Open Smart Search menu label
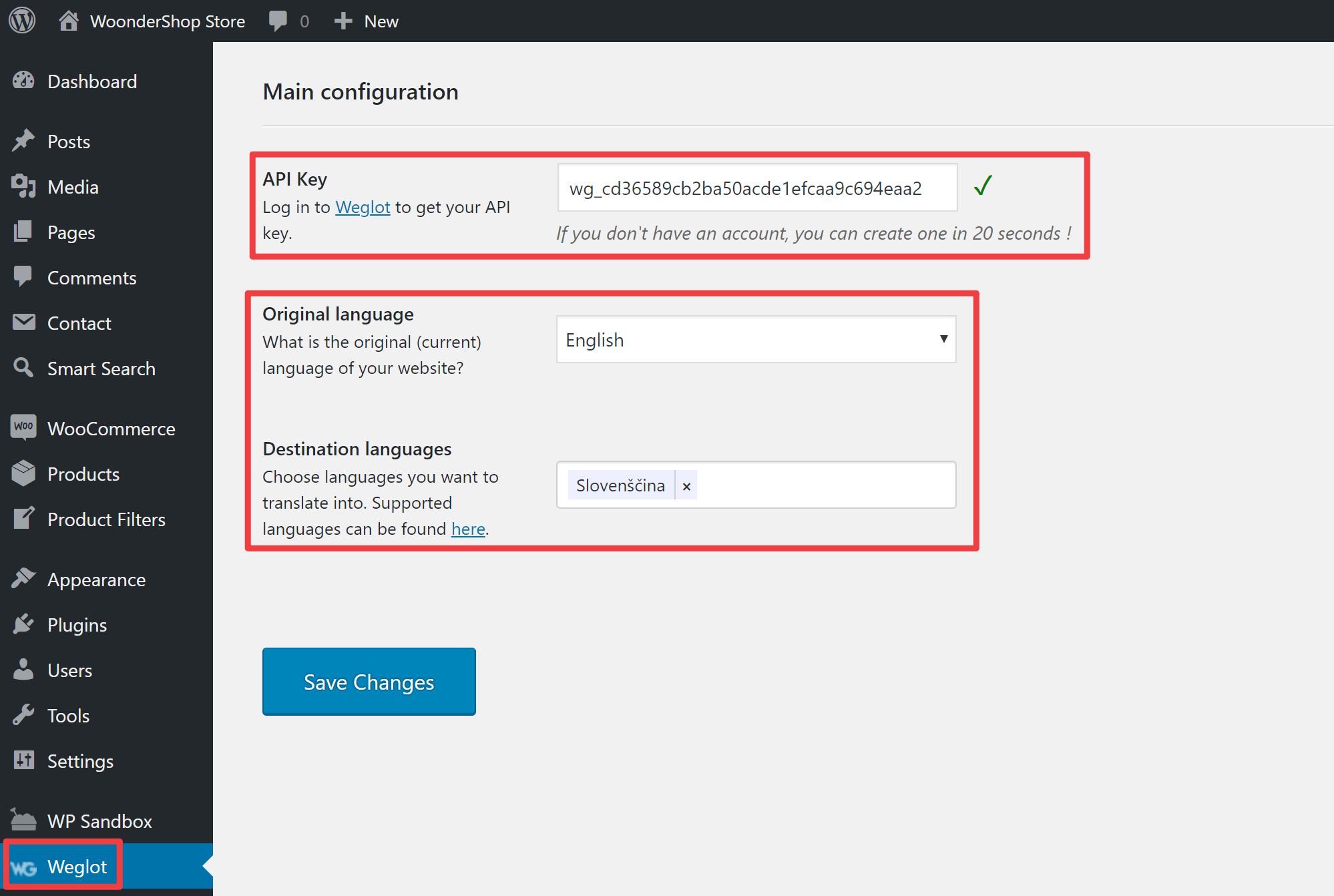The width and height of the screenshot is (1334, 896). coord(101,369)
